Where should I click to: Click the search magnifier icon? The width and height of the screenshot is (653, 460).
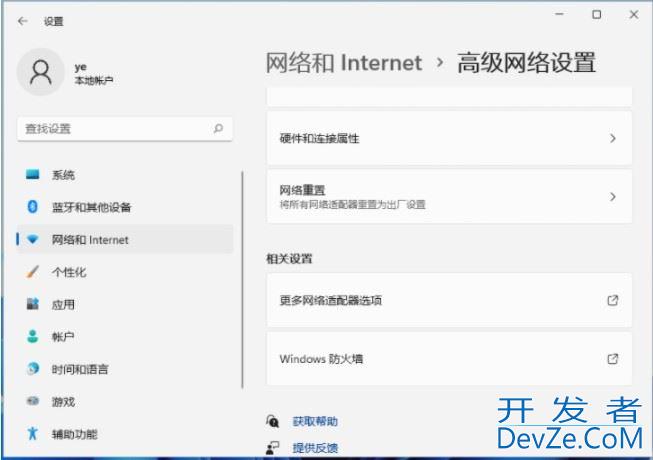tap(218, 129)
